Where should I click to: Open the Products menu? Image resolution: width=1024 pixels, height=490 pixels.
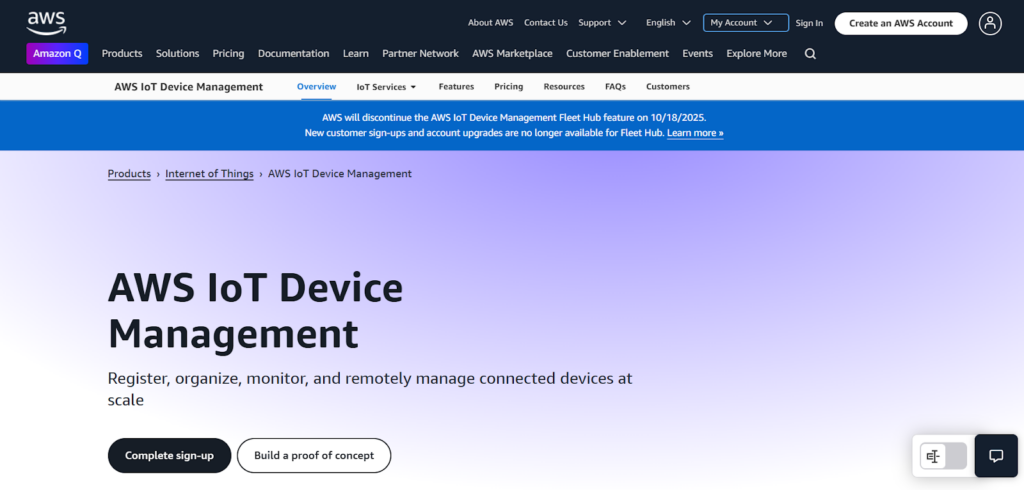tap(122, 54)
